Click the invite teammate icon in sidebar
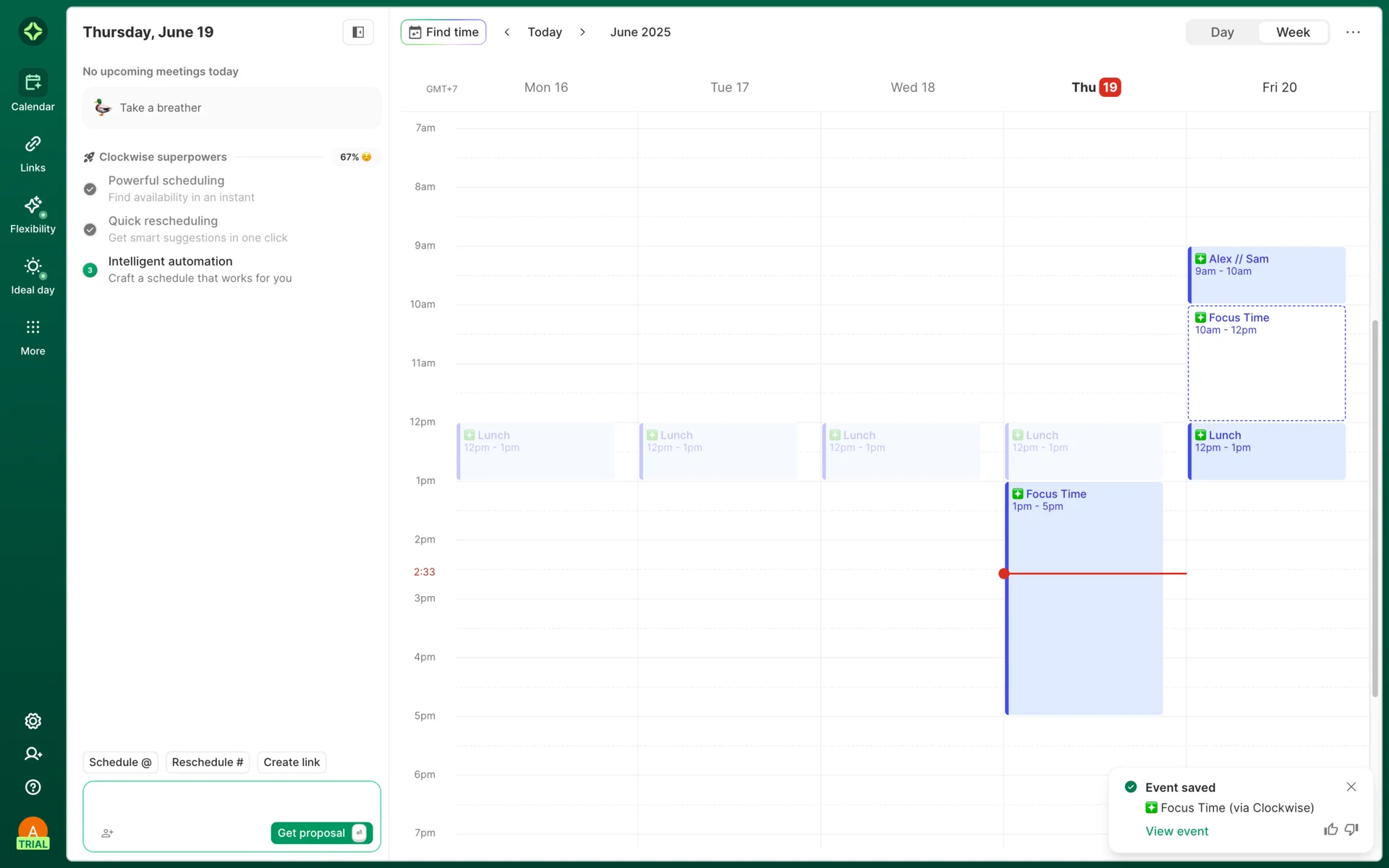 coord(33,754)
